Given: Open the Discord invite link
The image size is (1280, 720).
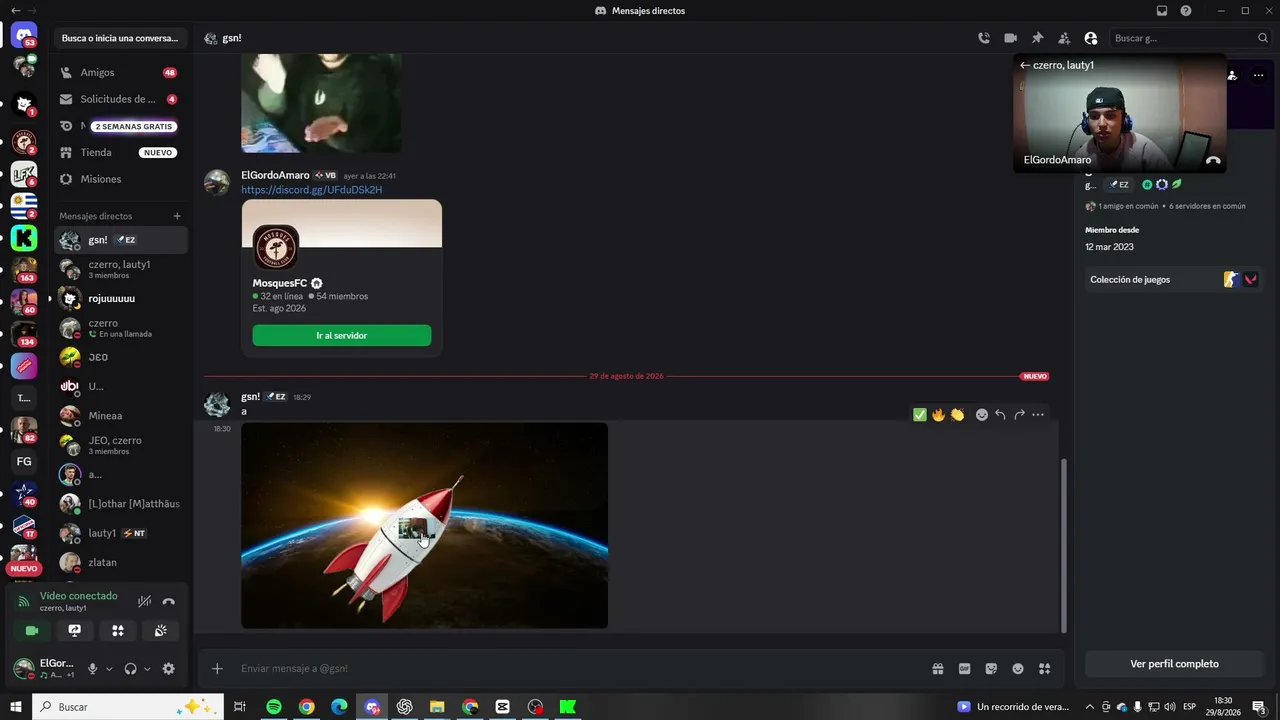Looking at the screenshot, I should [312, 190].
